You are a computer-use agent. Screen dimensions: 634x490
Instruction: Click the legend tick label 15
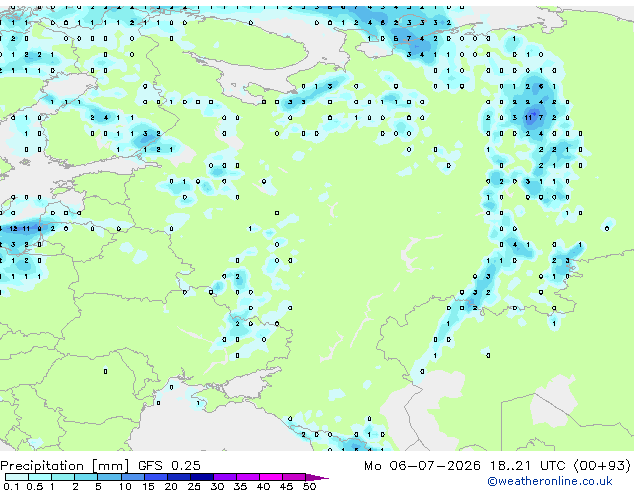(x=148, y=486)
